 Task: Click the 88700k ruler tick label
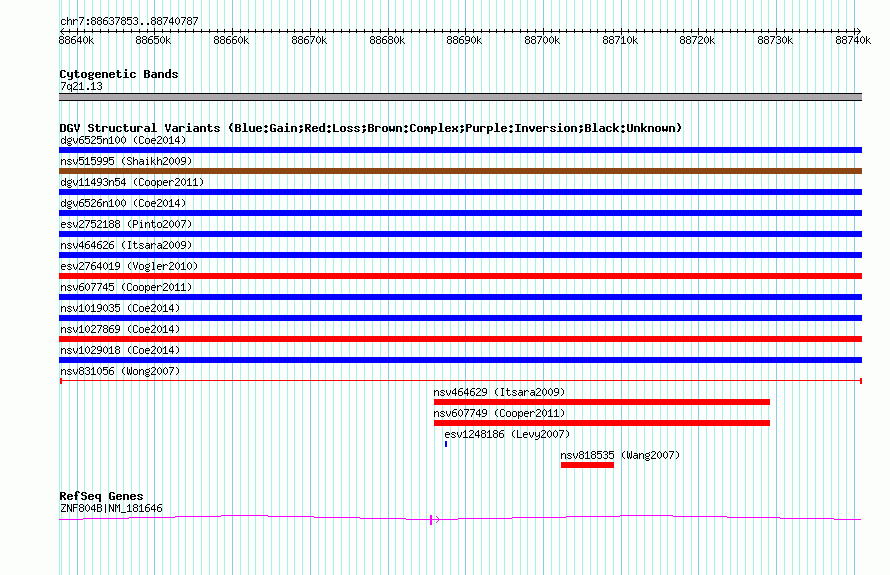[542, 40]
